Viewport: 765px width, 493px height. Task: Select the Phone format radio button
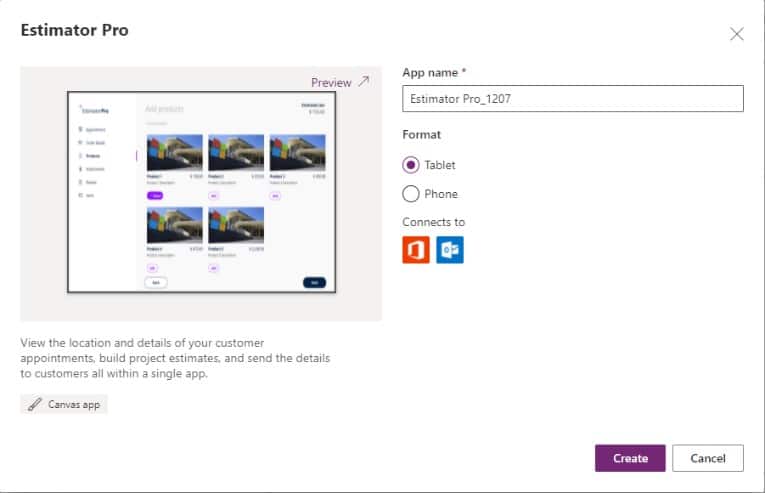(410, 194)
